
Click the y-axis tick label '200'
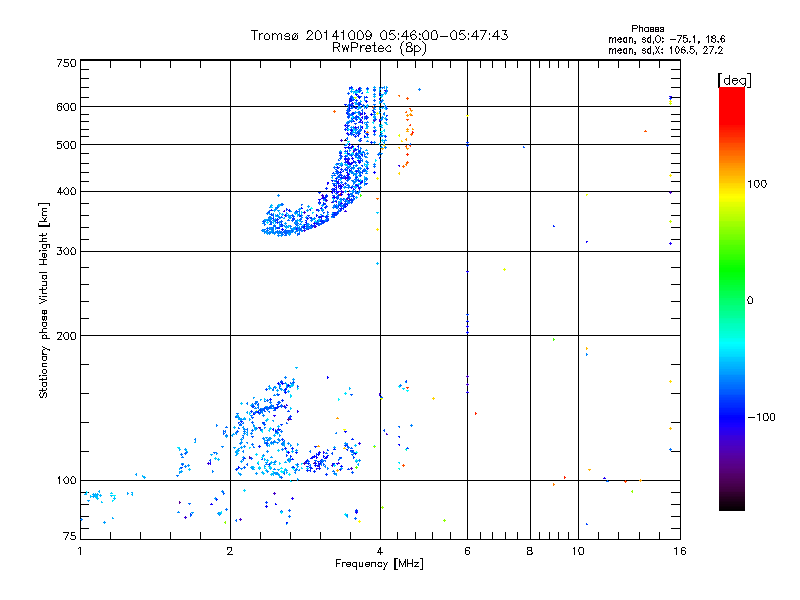[x=66, y=336]
